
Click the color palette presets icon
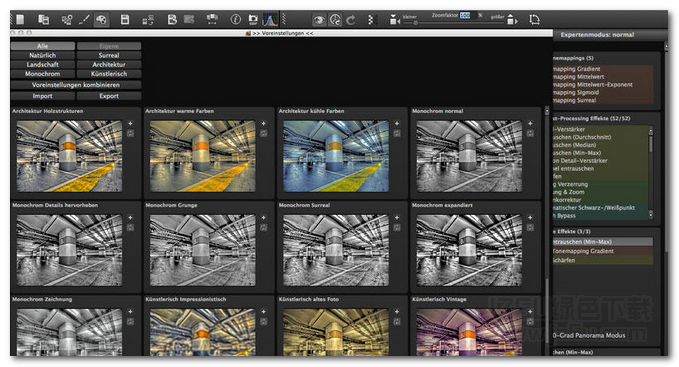[101, 19]
